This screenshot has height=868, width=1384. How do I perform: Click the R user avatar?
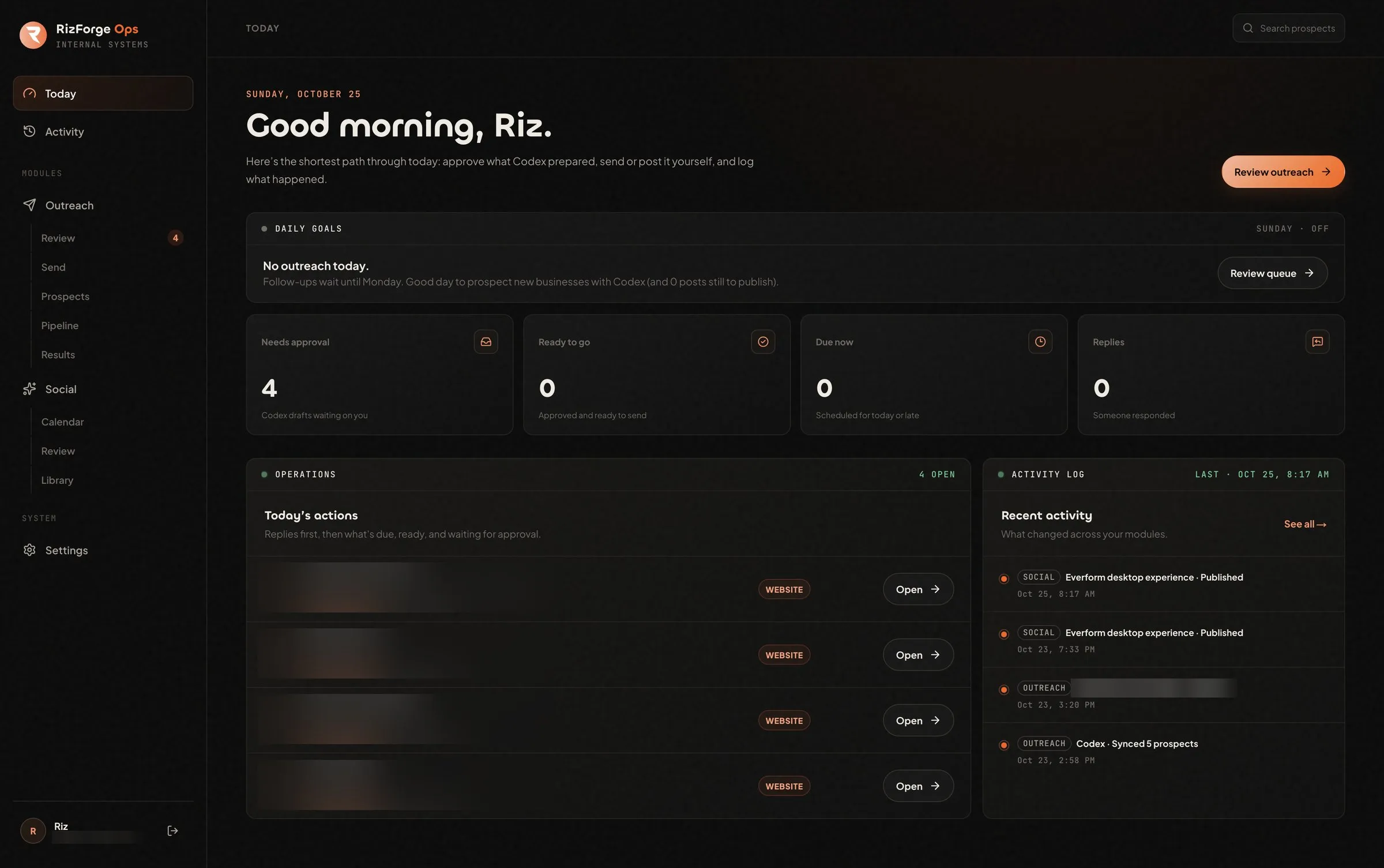pos(33,831)
